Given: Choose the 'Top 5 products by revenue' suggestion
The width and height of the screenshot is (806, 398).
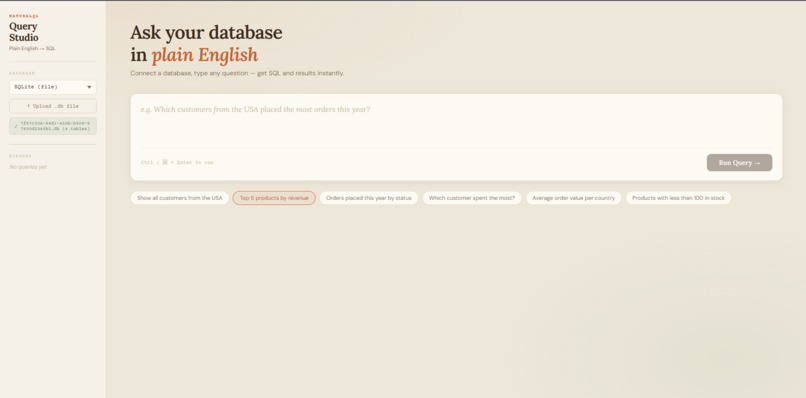Looking at the screenshot, I should pos(274,198).
